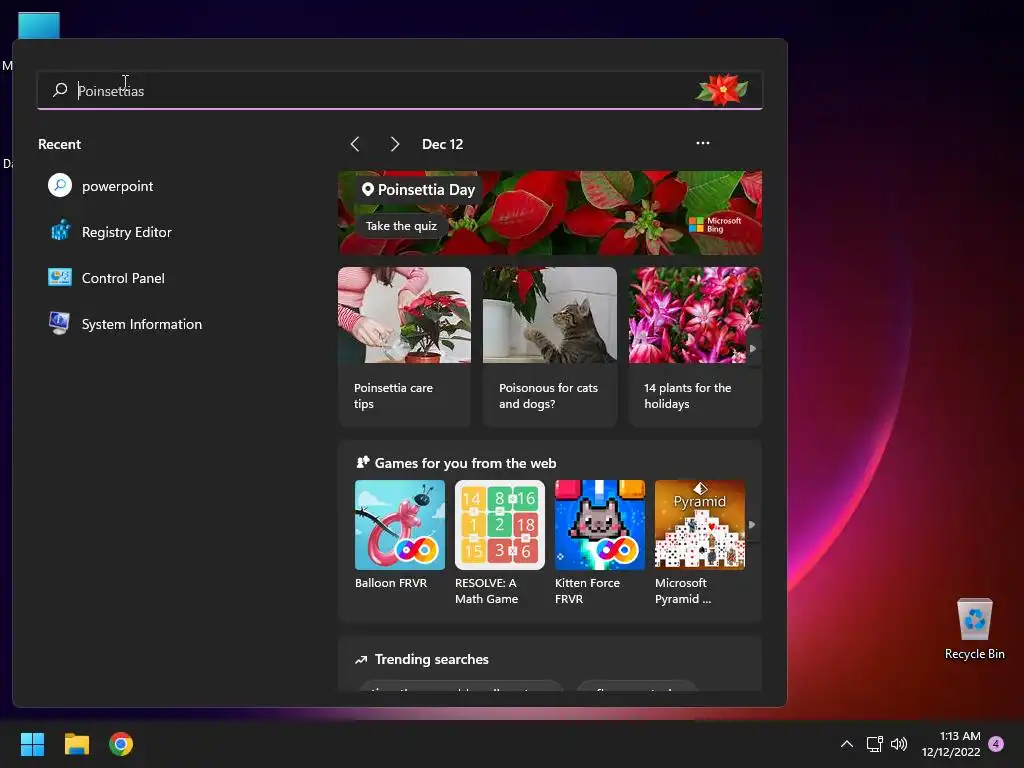
Task: Show more poinsettia cards arrow
Action: pyautogui.click(x=753, y=349)
